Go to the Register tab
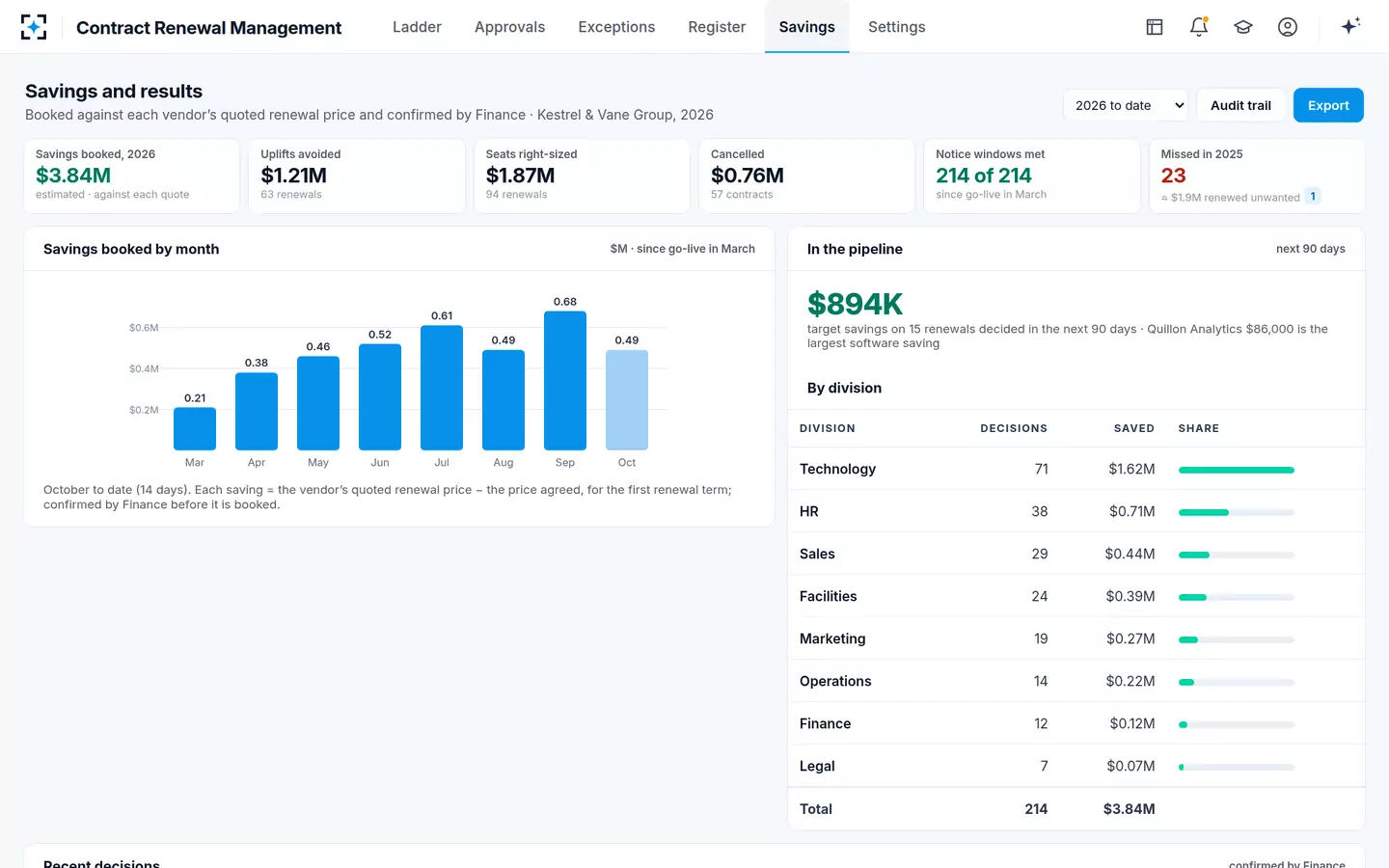This screenshot has height=868, width=1389. pyautogui.click(x=717, y=27)
